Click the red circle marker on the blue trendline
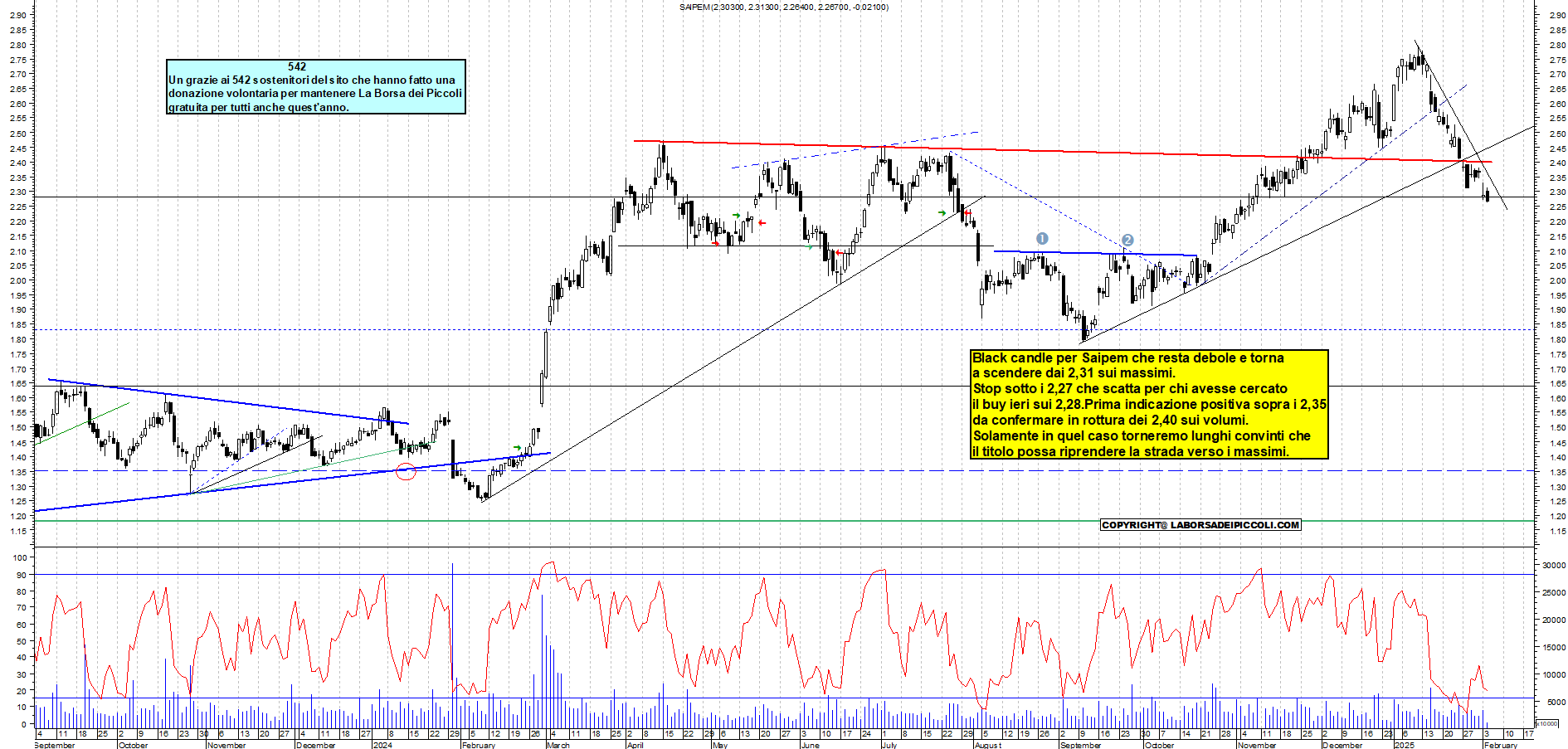Viewport: 1568px width, 749px height. 406,472
